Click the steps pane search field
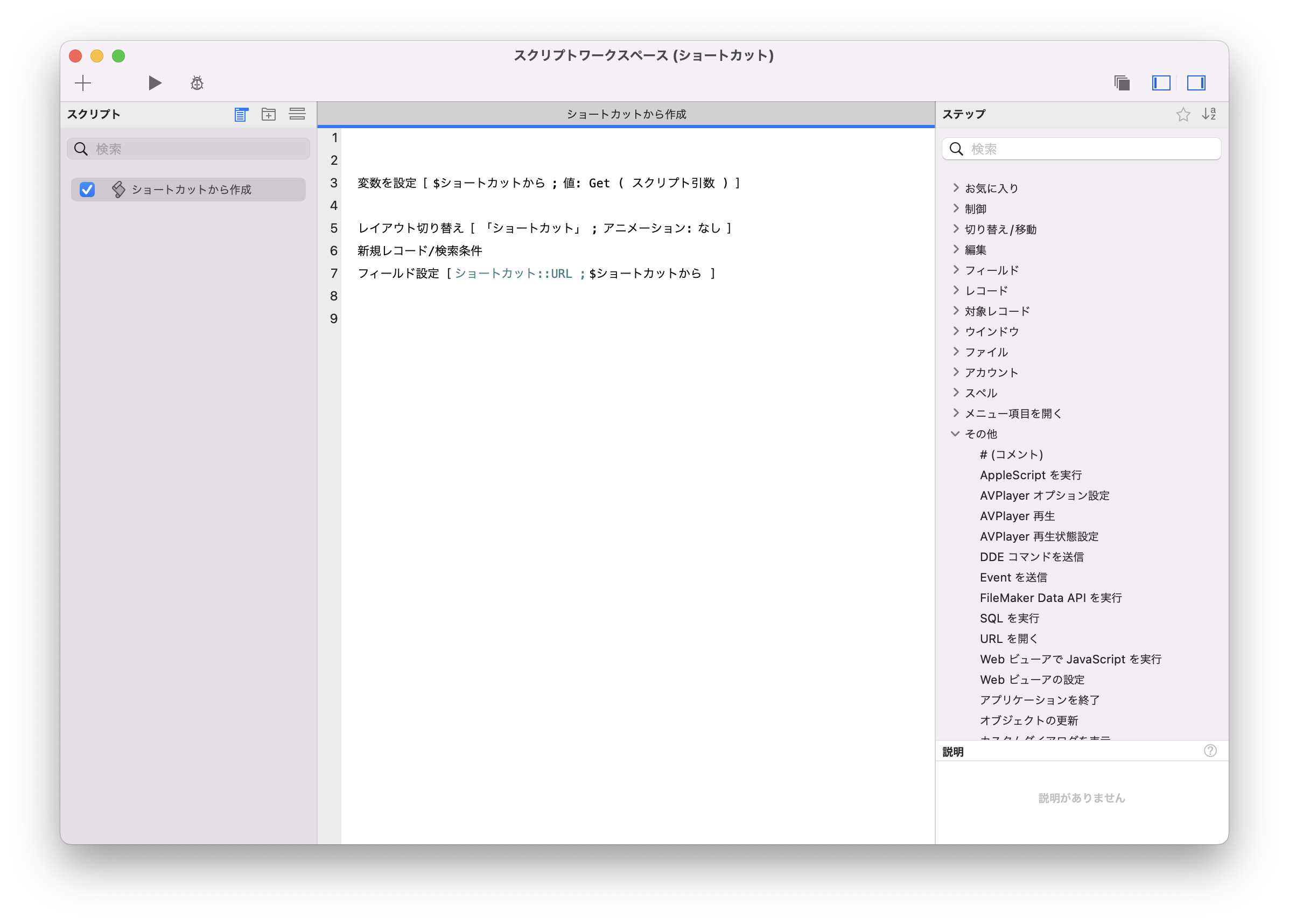Image resolution: width=1289 pixels, height=924 pixels. (1081, 149)
